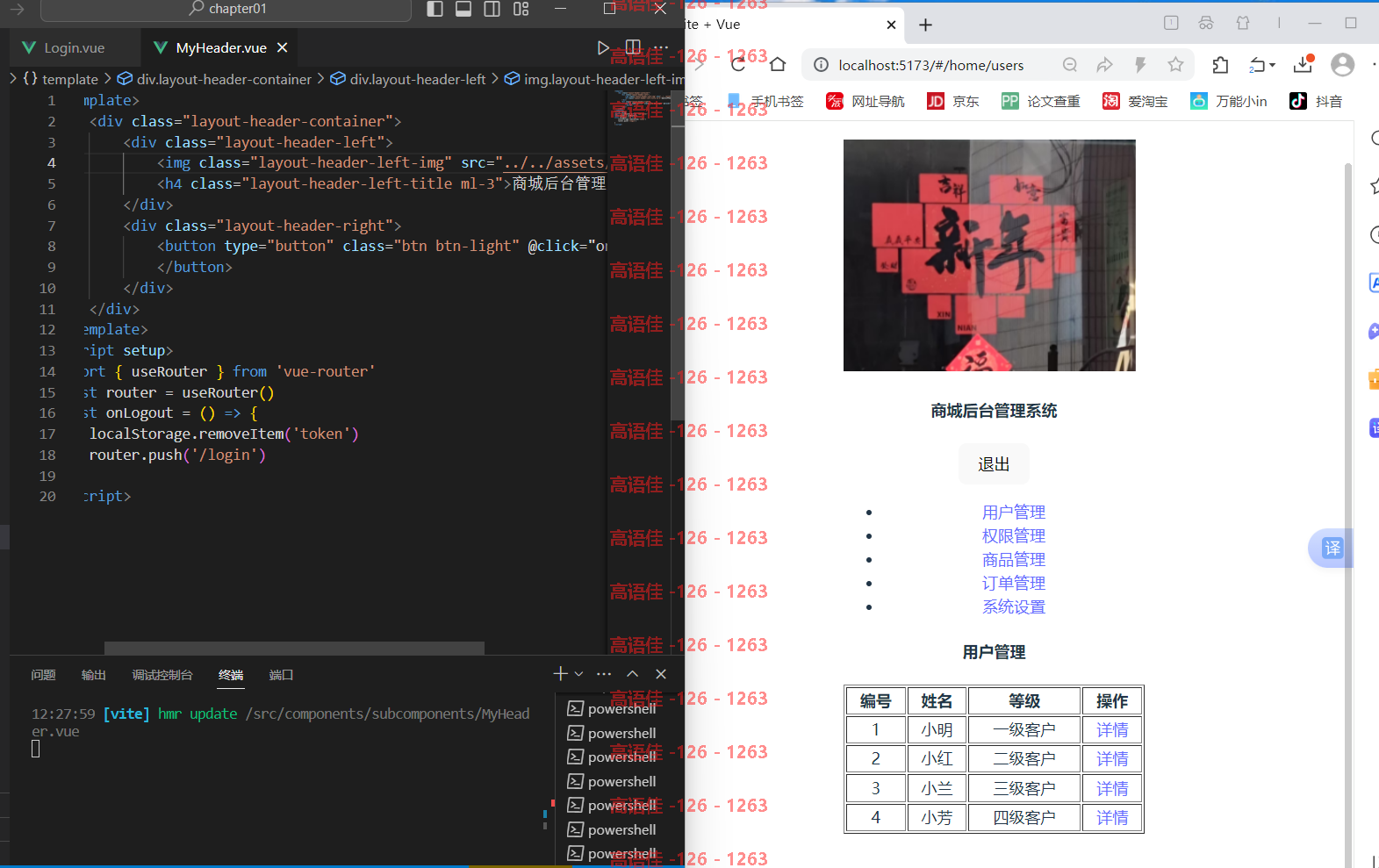Screen dimensions: 1379x868
Task: Open the 万能小in bookmark
Action: pos(1229,101)
